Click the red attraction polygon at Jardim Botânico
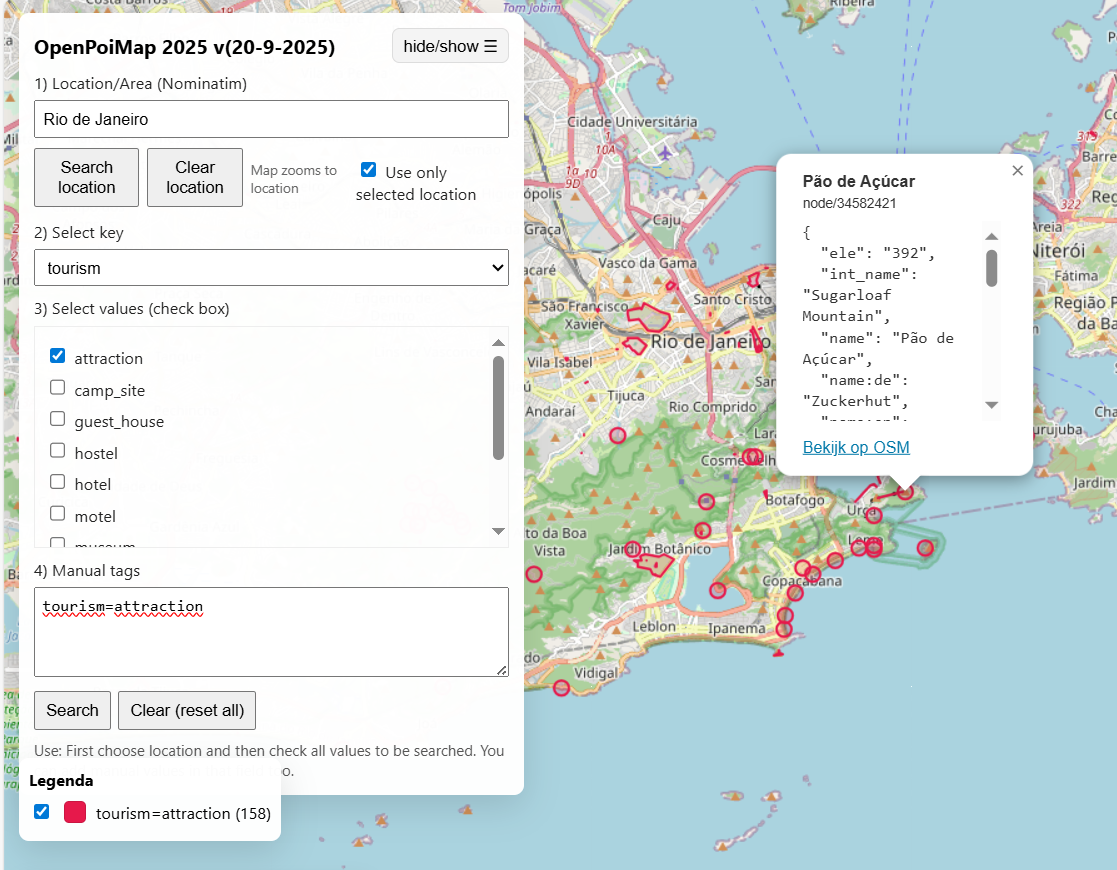 656,564
